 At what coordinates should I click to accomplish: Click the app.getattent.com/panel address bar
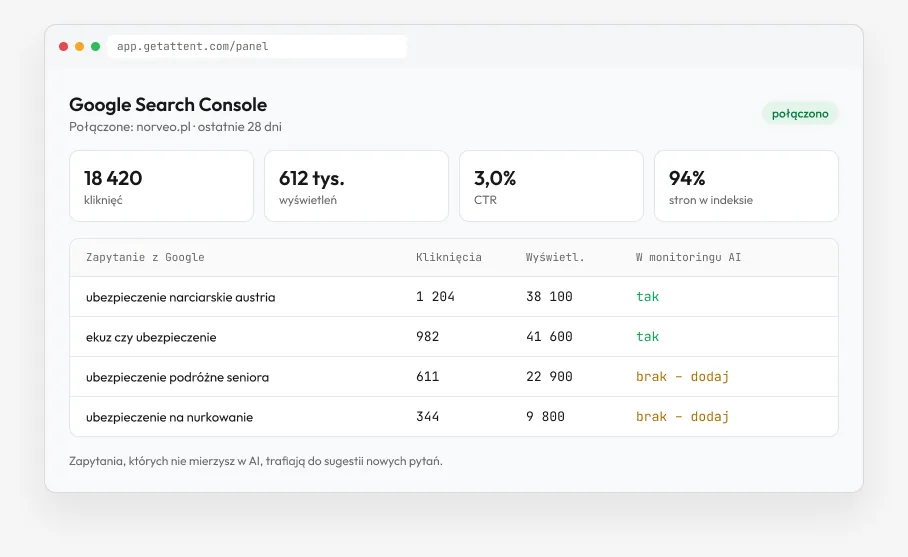(257, 46)
